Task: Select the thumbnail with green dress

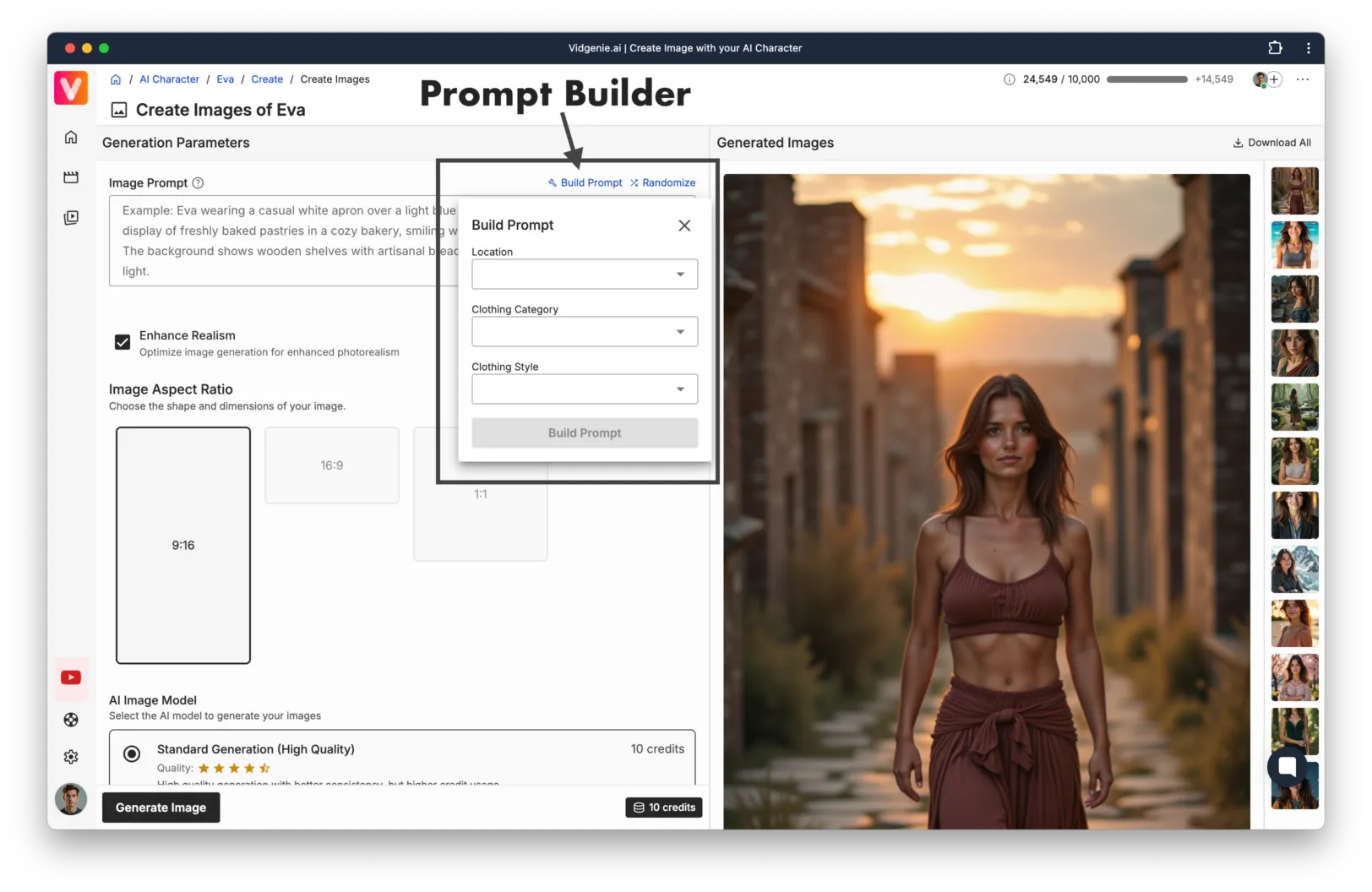Action: pyautogui.click(x=1294, y=732)
